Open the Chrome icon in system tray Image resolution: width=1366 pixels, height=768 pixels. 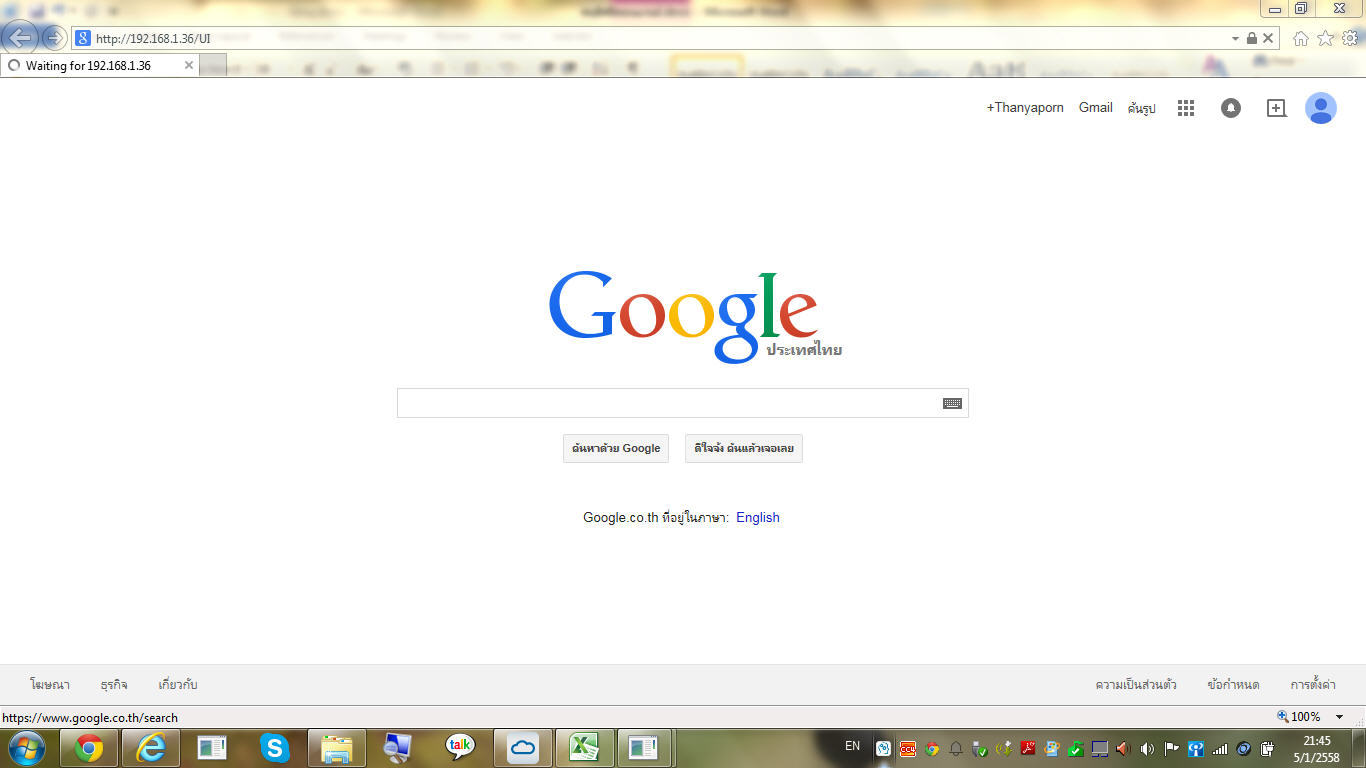click(932, 748)
